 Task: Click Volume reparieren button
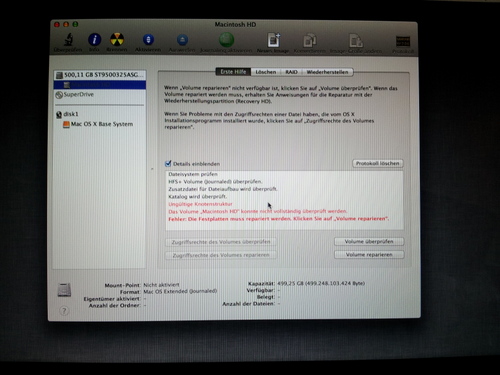[x=369, y=255]
